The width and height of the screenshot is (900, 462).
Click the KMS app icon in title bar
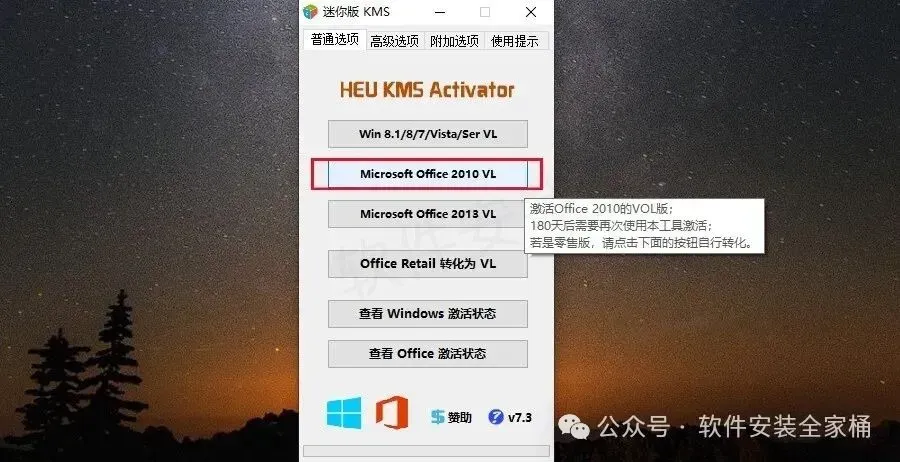pos(311,12)
